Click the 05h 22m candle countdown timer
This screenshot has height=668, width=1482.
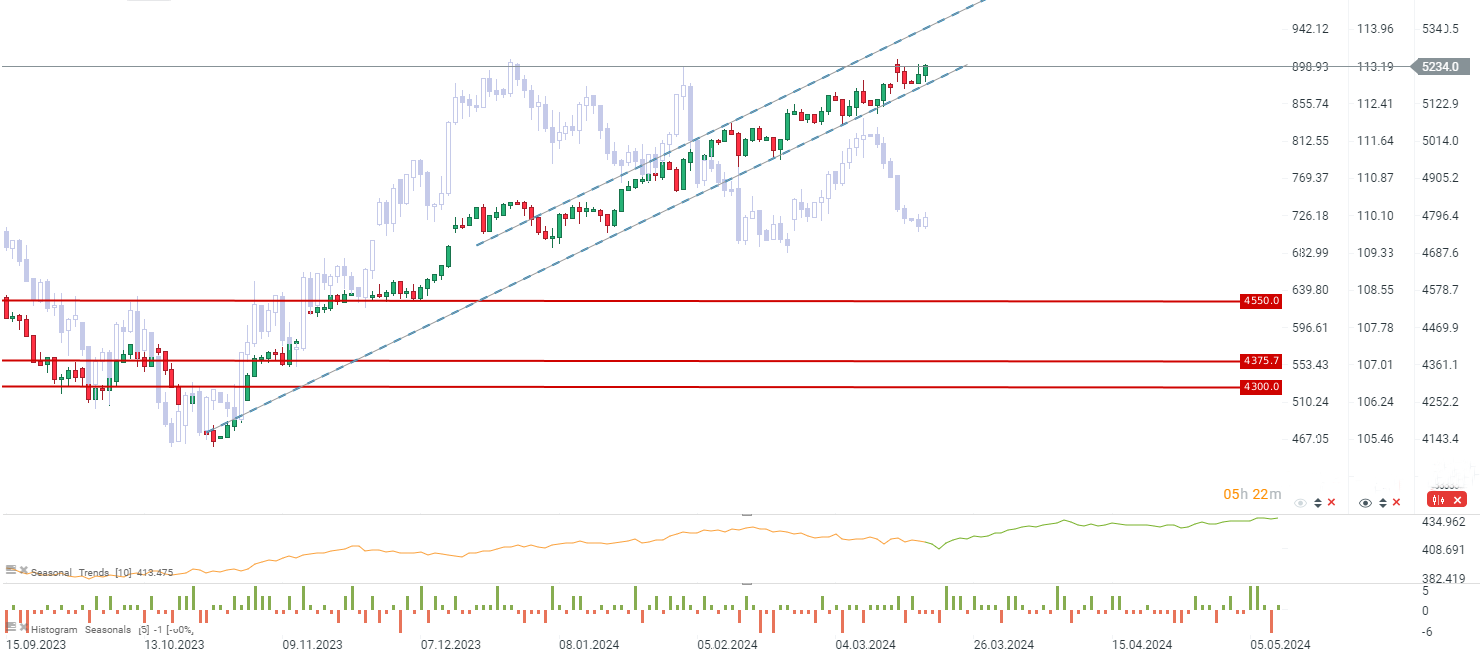click(x=1252, y=494)
